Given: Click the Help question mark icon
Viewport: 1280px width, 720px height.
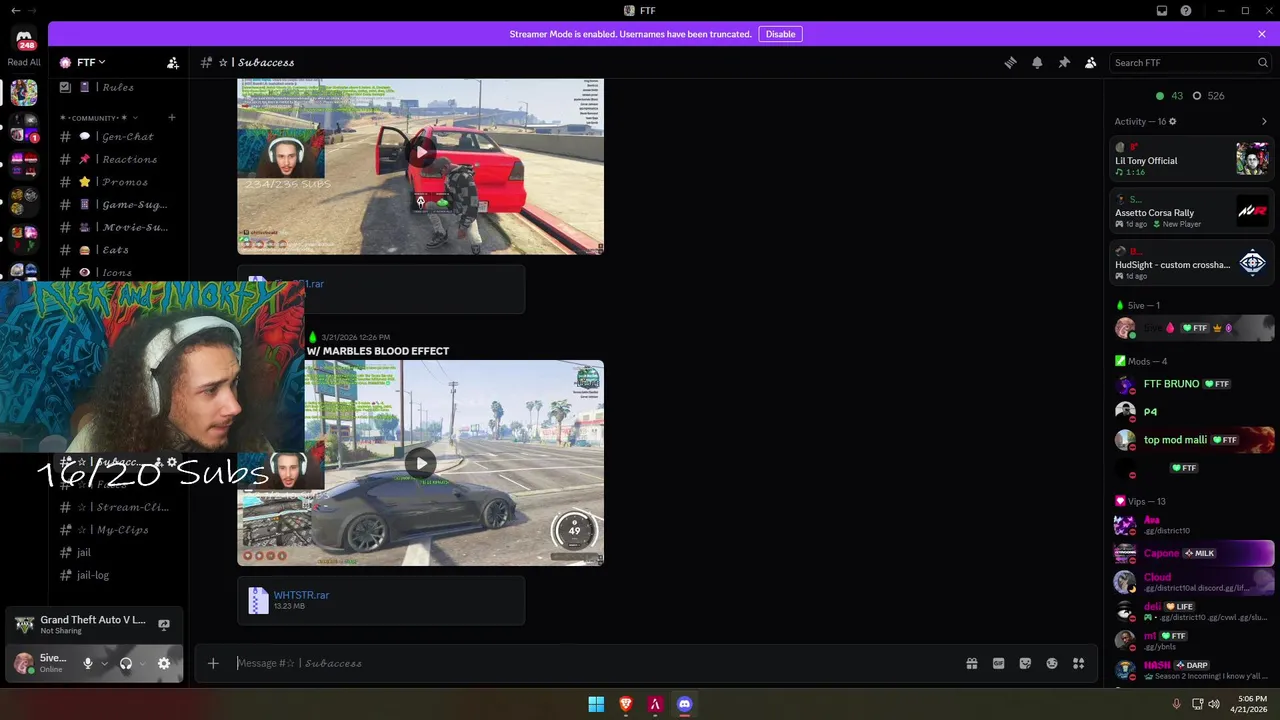Looking at the screenshot, I should tap(1186, 10).
